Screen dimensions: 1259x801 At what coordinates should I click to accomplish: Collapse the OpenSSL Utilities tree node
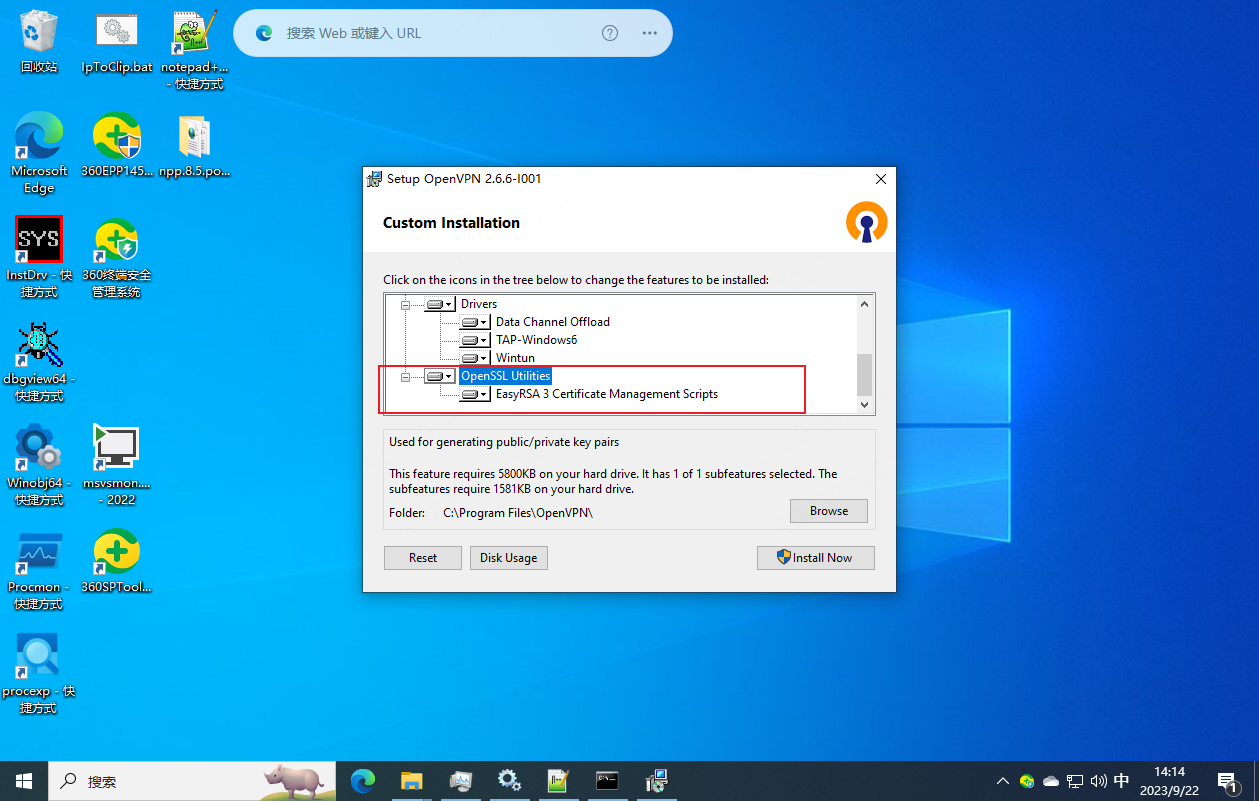[406, 376]
